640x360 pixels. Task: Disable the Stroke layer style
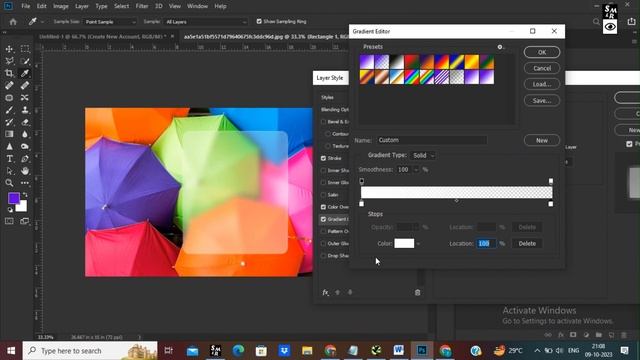click(x=323, y=158)
